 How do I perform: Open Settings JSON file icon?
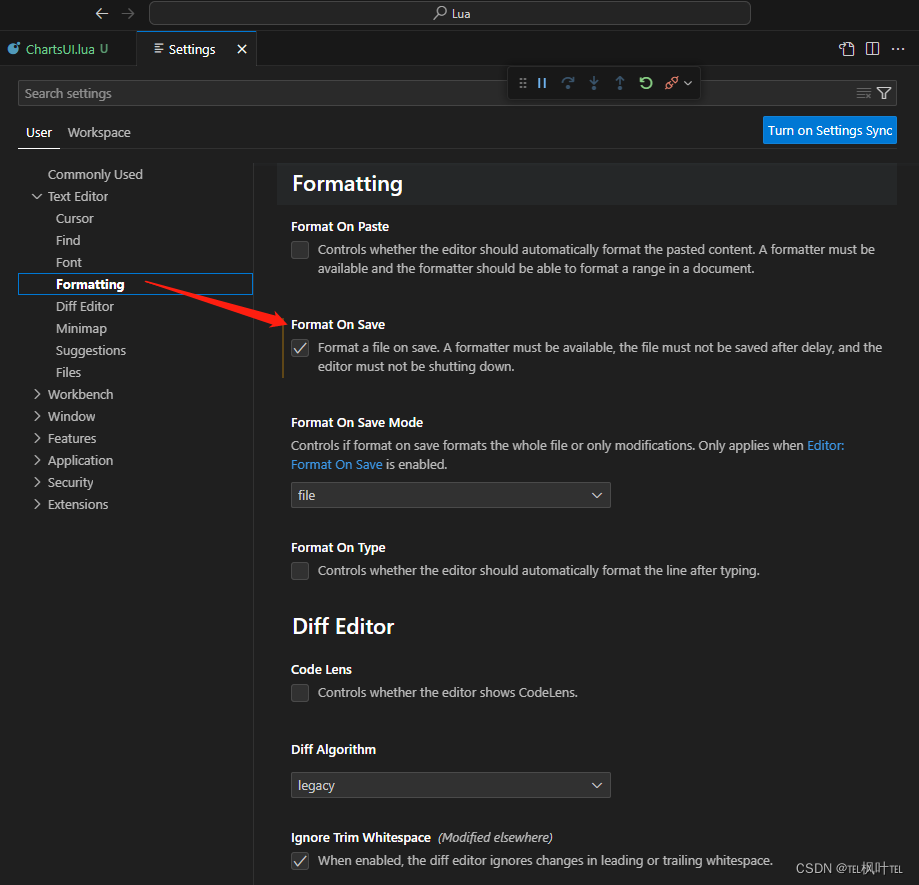[x=846, y=49]
